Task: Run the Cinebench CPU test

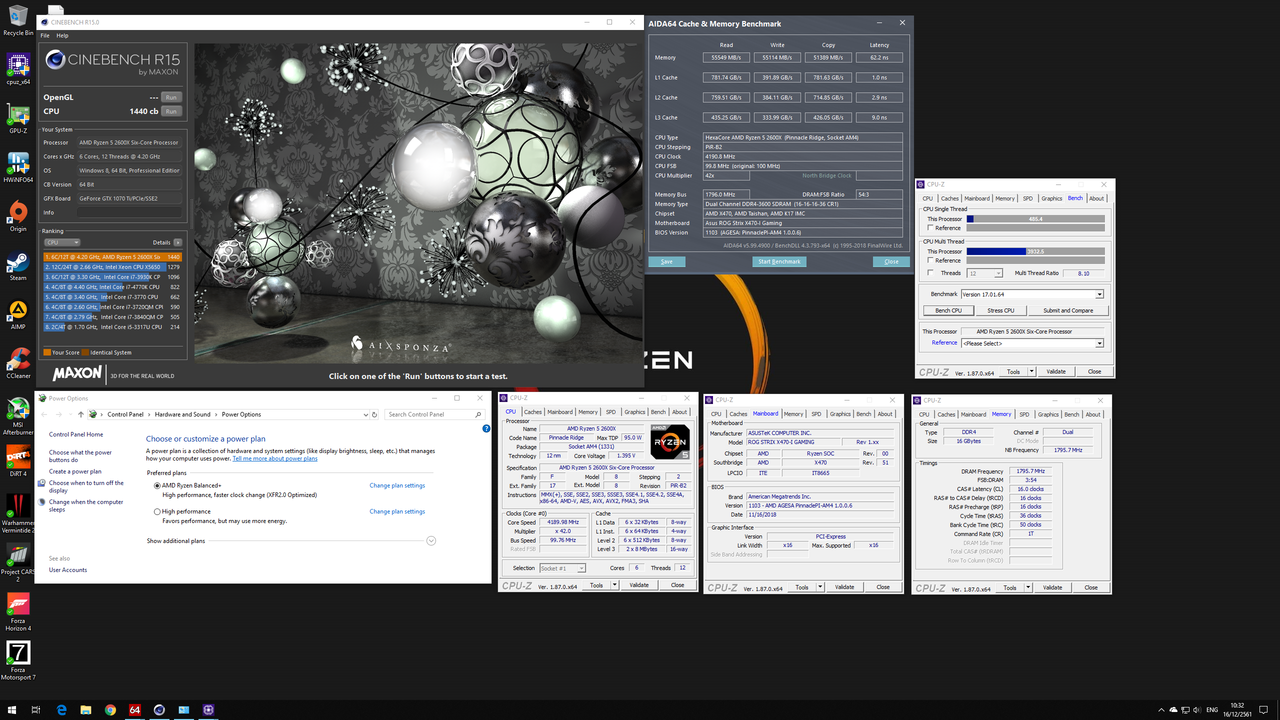Action: (x=171, y=111)
